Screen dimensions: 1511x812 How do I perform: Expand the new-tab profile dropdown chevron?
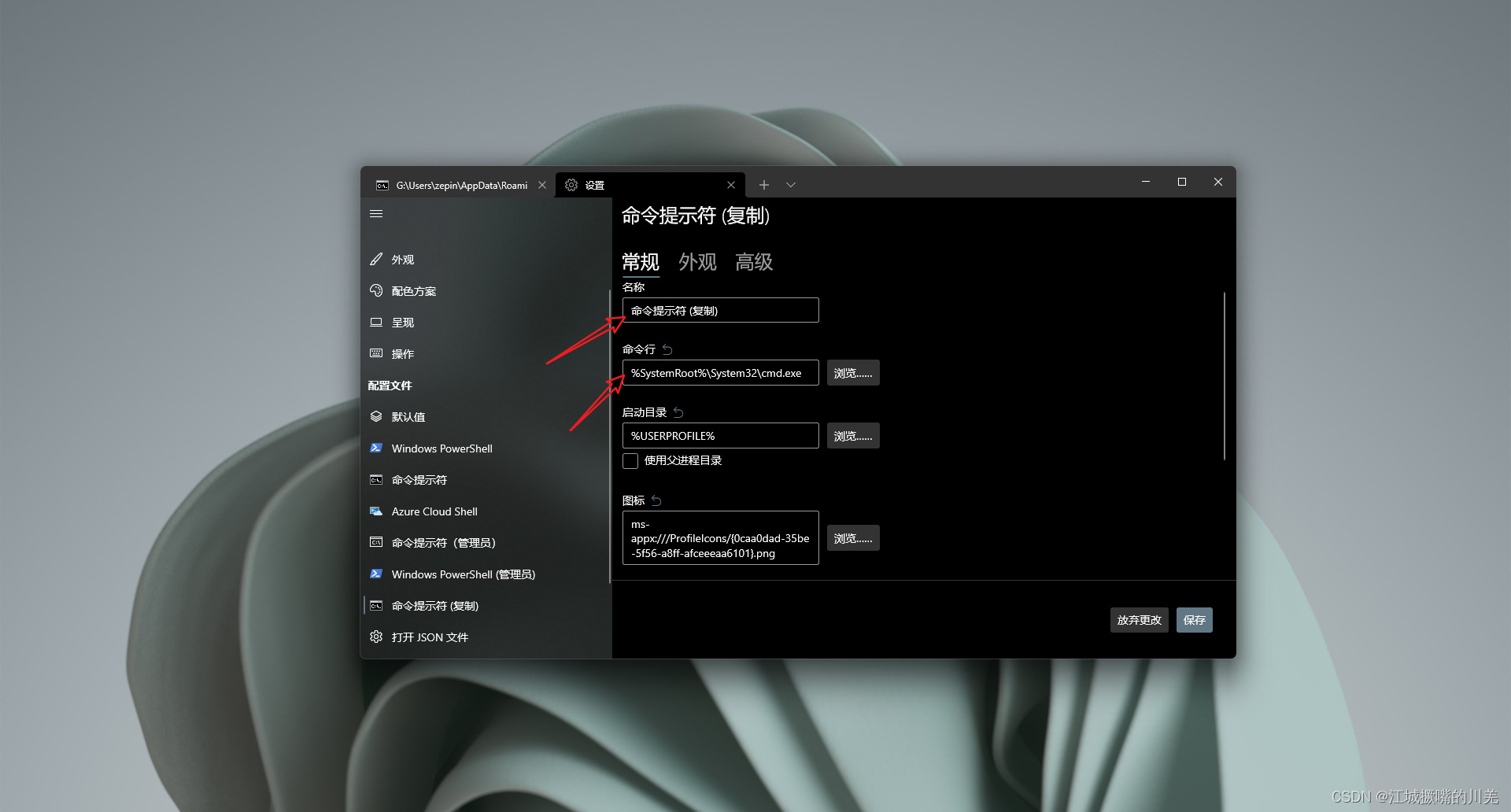tap(791, 185)
